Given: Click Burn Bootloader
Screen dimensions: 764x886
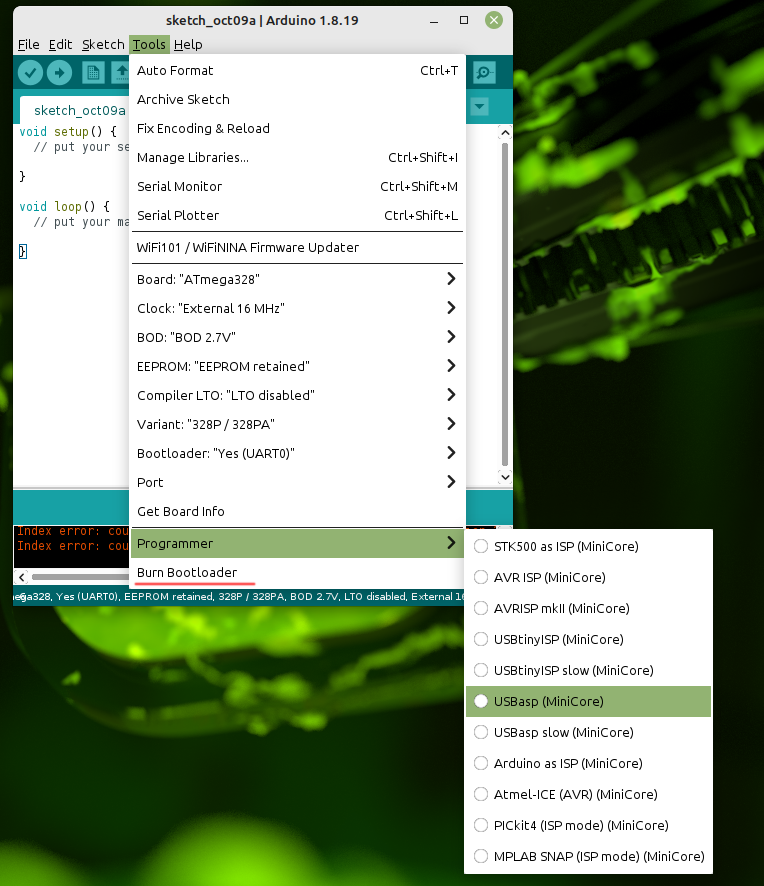Looking at the screenshot, I should click(297, 572).
